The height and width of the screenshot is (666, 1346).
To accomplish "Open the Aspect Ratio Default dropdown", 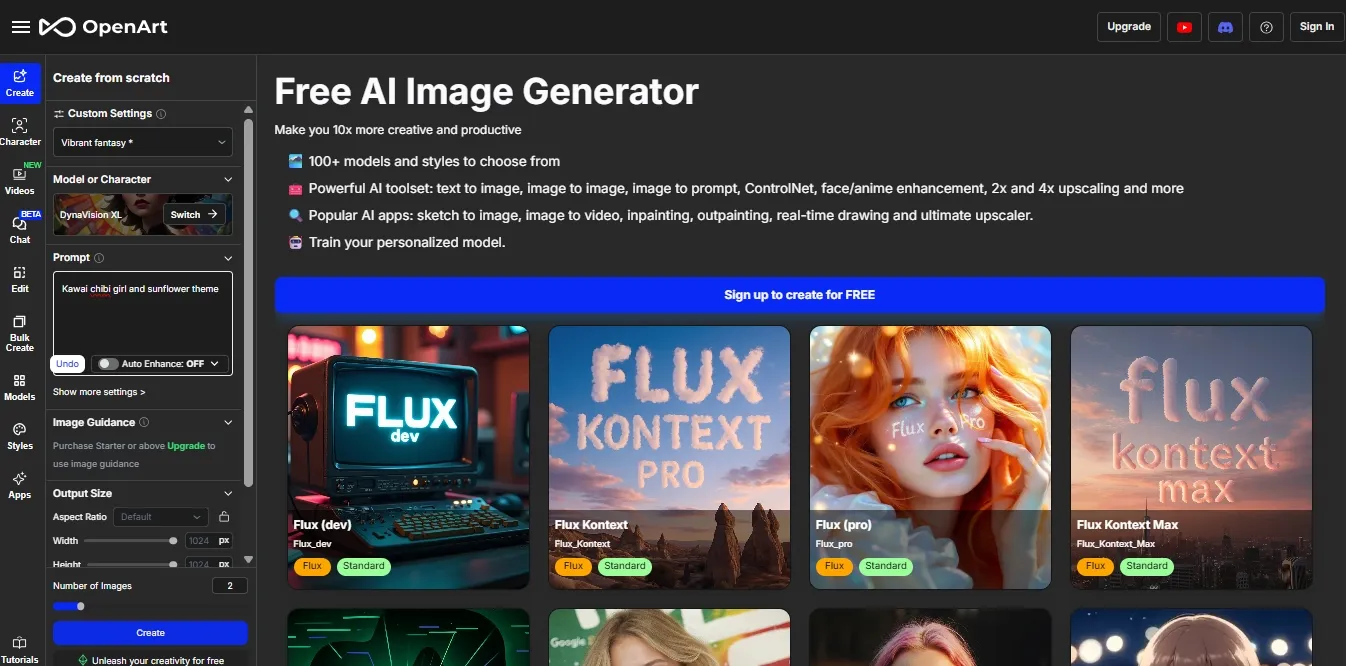I will [160, 517].
